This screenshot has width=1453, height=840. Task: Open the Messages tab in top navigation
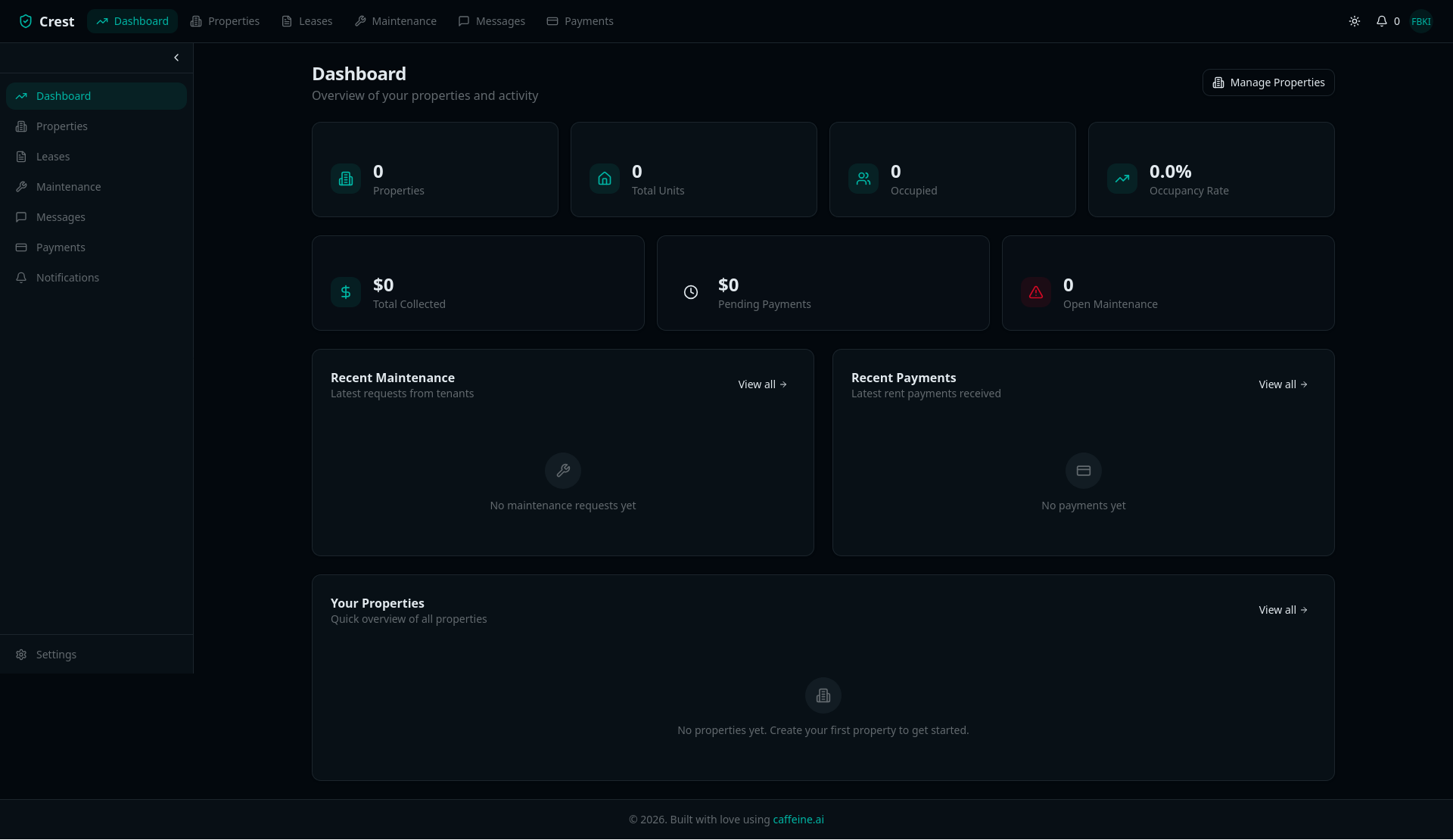[491, 21]
